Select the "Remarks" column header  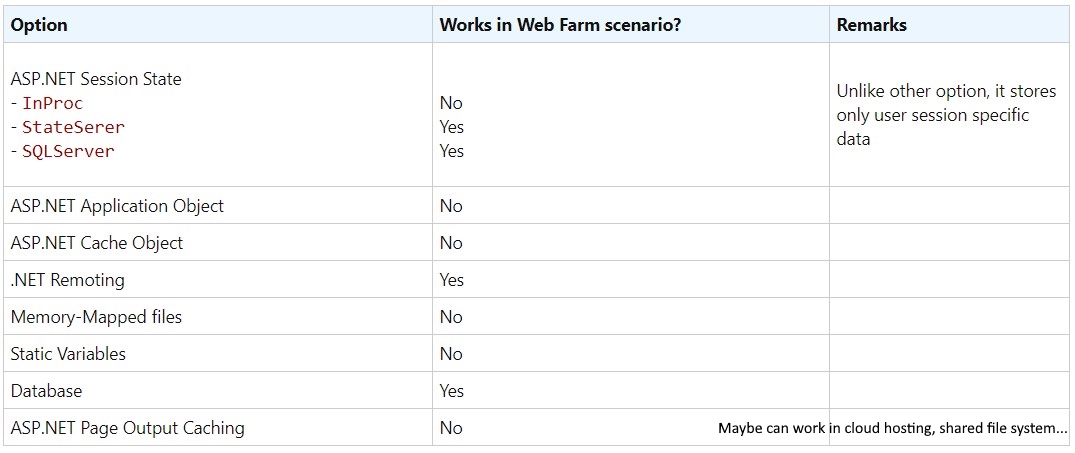871,25
